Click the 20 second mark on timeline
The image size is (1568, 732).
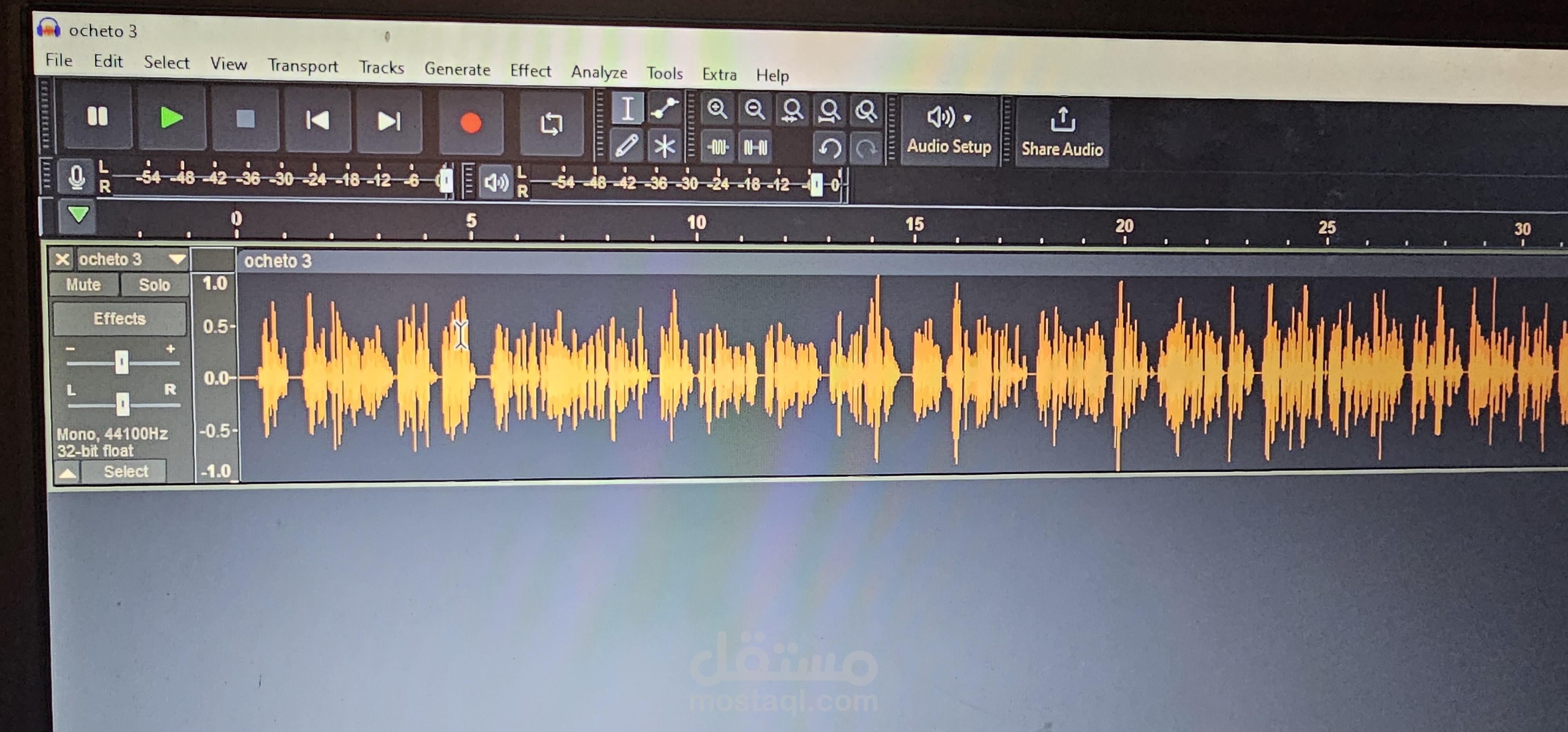[x=1124, y=226]
